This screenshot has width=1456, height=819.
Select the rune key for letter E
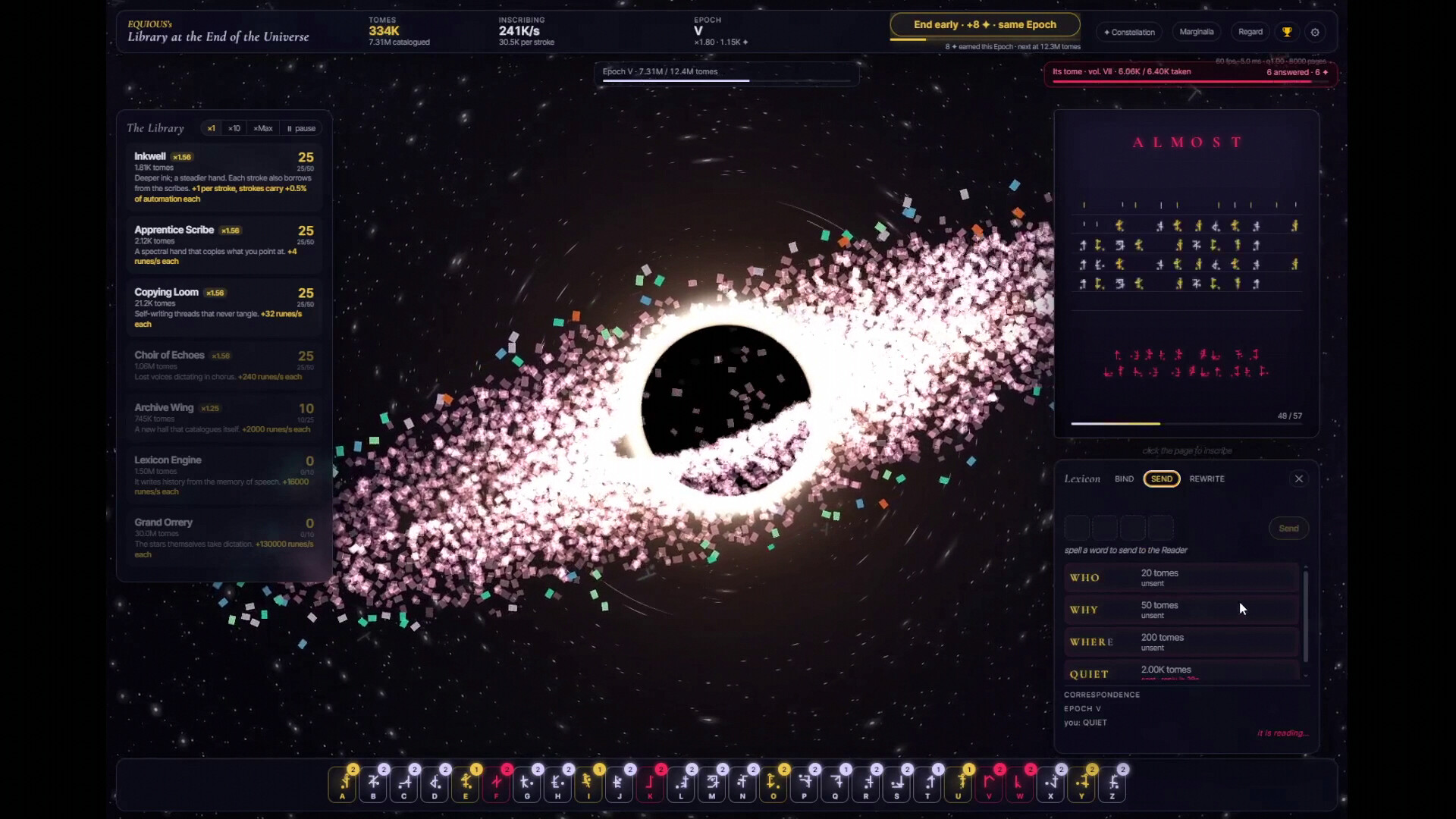(466, 784)
